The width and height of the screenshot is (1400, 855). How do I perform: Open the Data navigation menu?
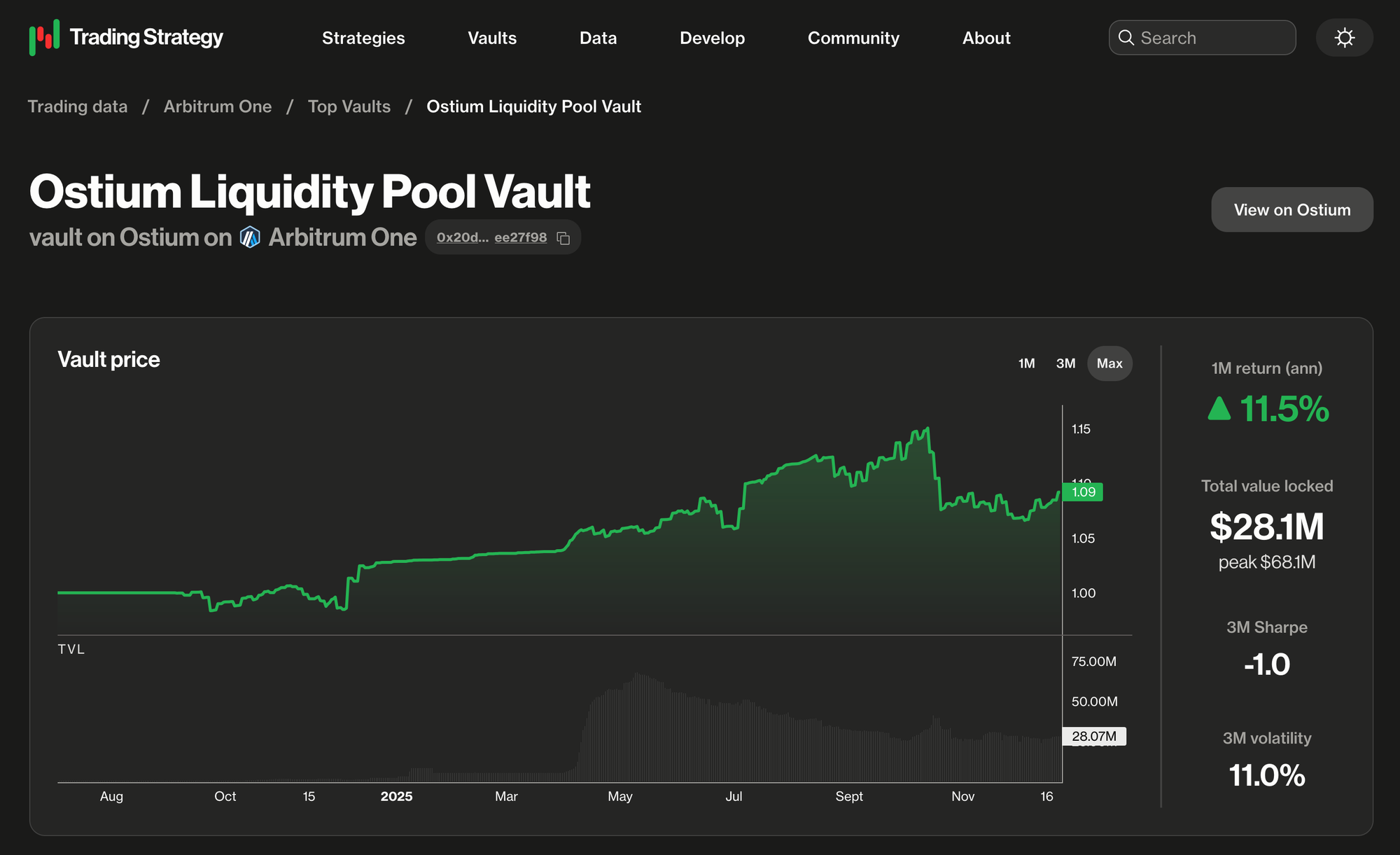(x=598, y=38)
